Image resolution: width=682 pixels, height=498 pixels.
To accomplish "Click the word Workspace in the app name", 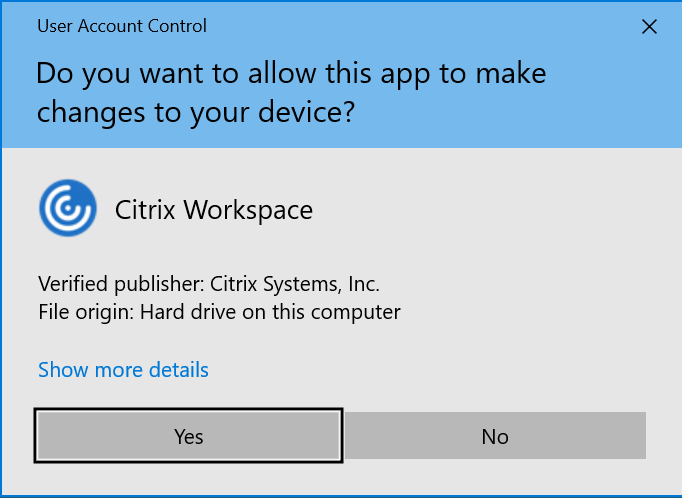I will [248, 210].
